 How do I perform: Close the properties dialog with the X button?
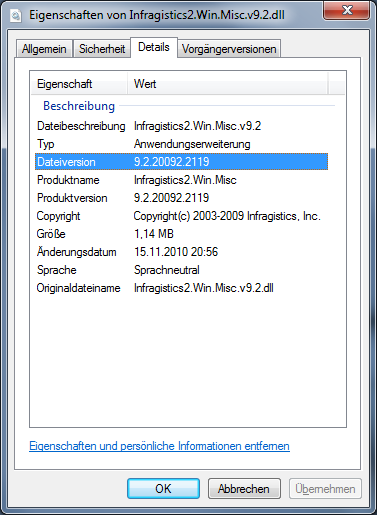point(347,10)
